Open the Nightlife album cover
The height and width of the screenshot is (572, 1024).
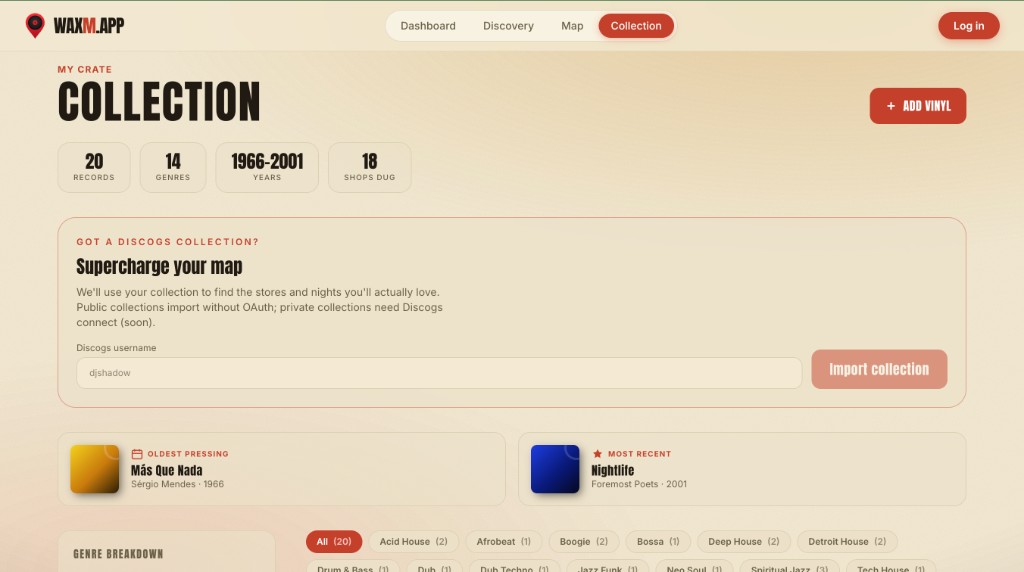[555, 469]
